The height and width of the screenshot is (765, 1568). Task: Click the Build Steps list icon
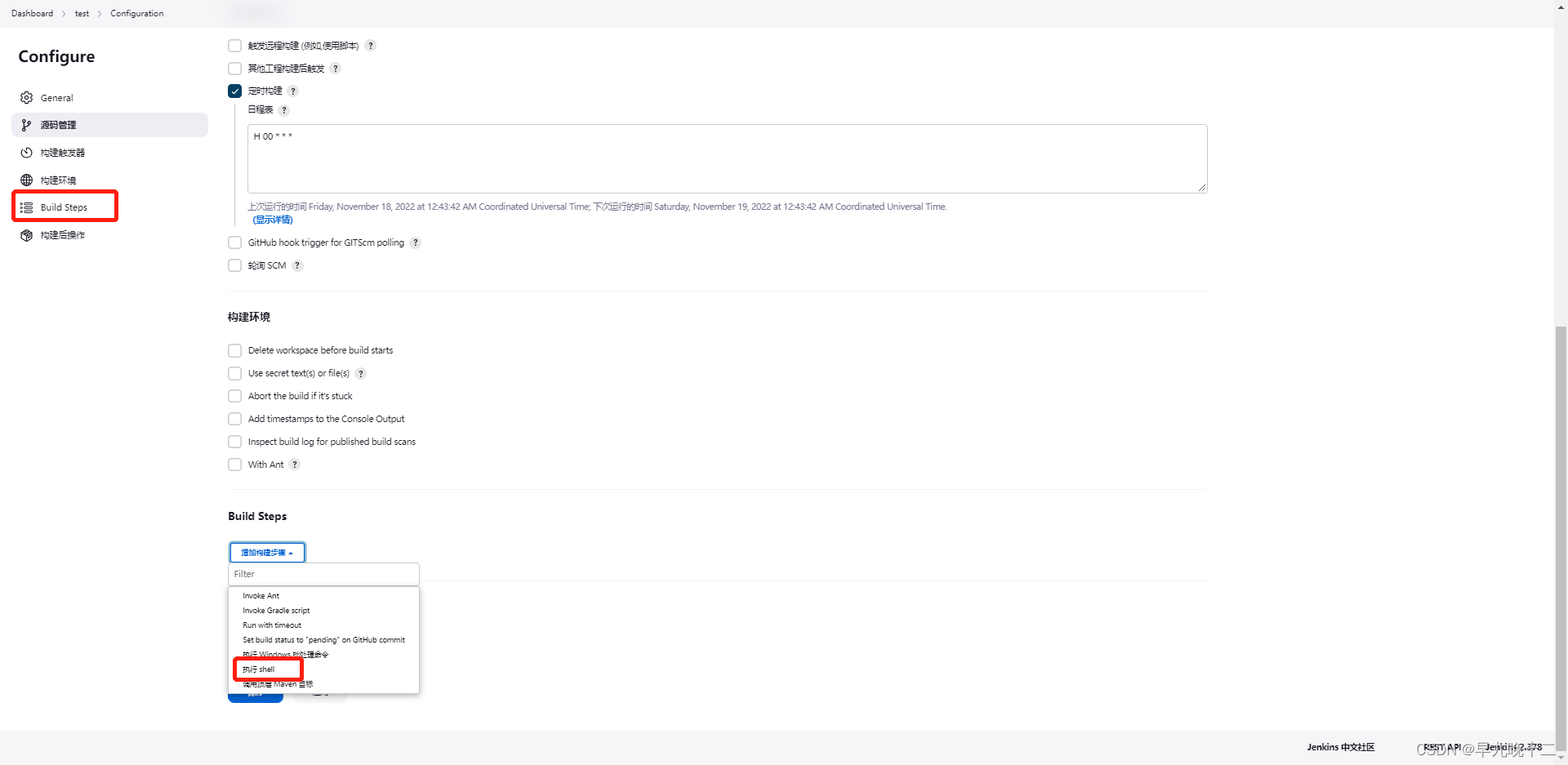tap(26, 207)
